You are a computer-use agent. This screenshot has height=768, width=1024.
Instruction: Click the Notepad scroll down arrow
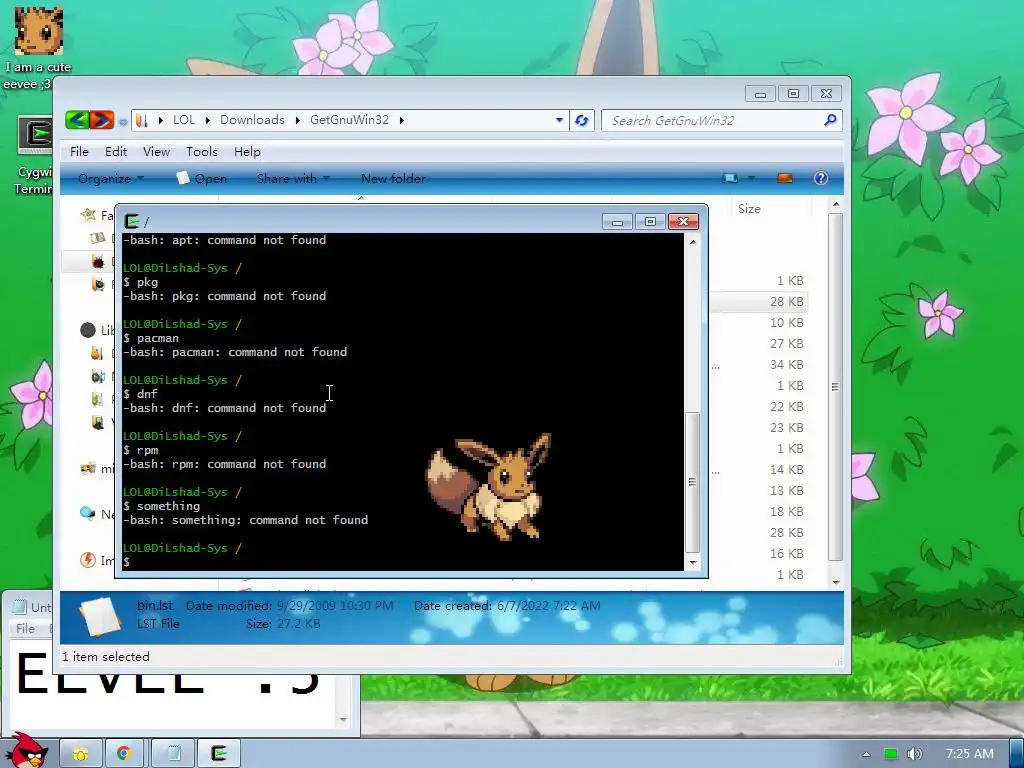pyautogui.click(x=343, y=720)
